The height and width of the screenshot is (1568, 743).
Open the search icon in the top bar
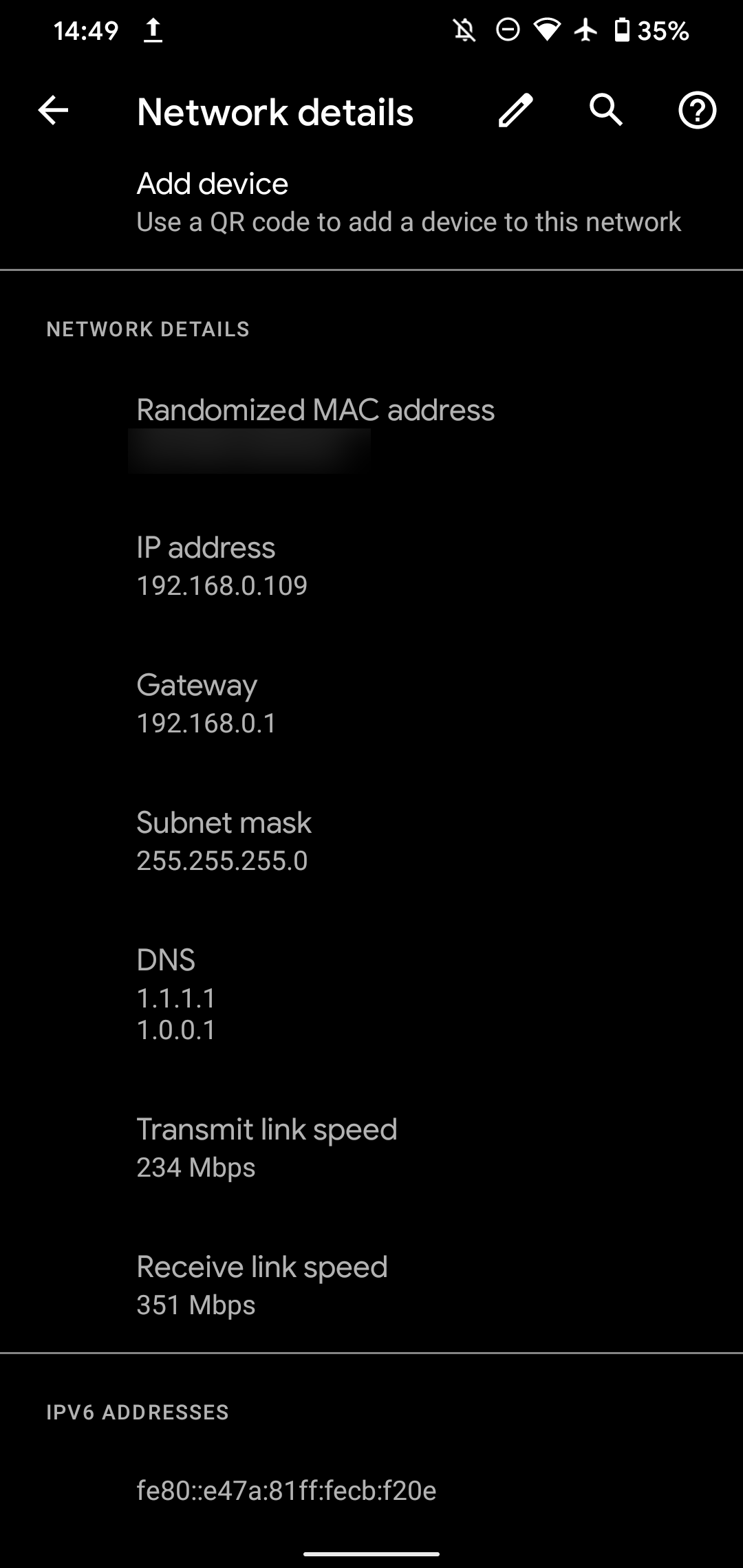coord(604,111)
